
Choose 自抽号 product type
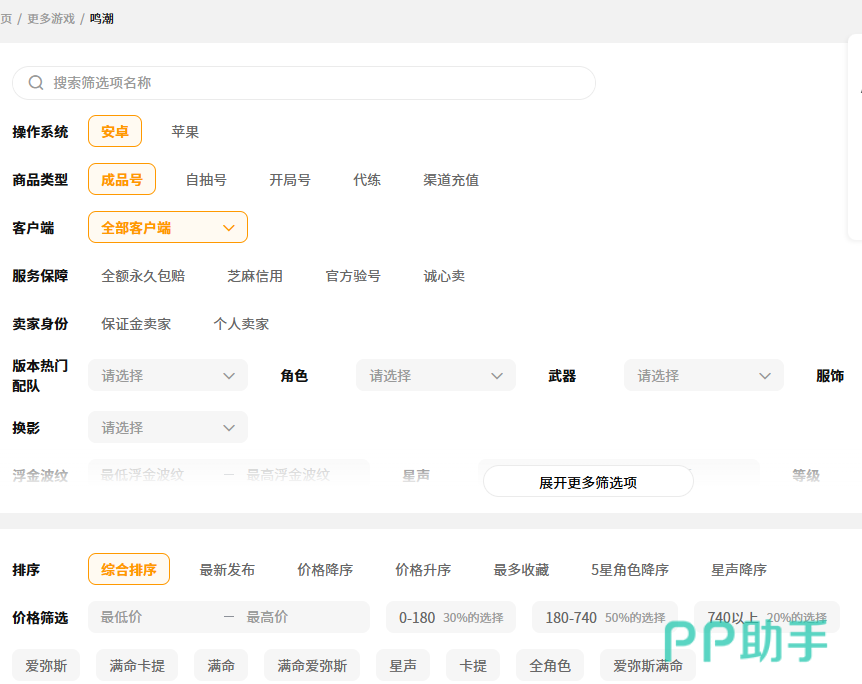point(206,180)
